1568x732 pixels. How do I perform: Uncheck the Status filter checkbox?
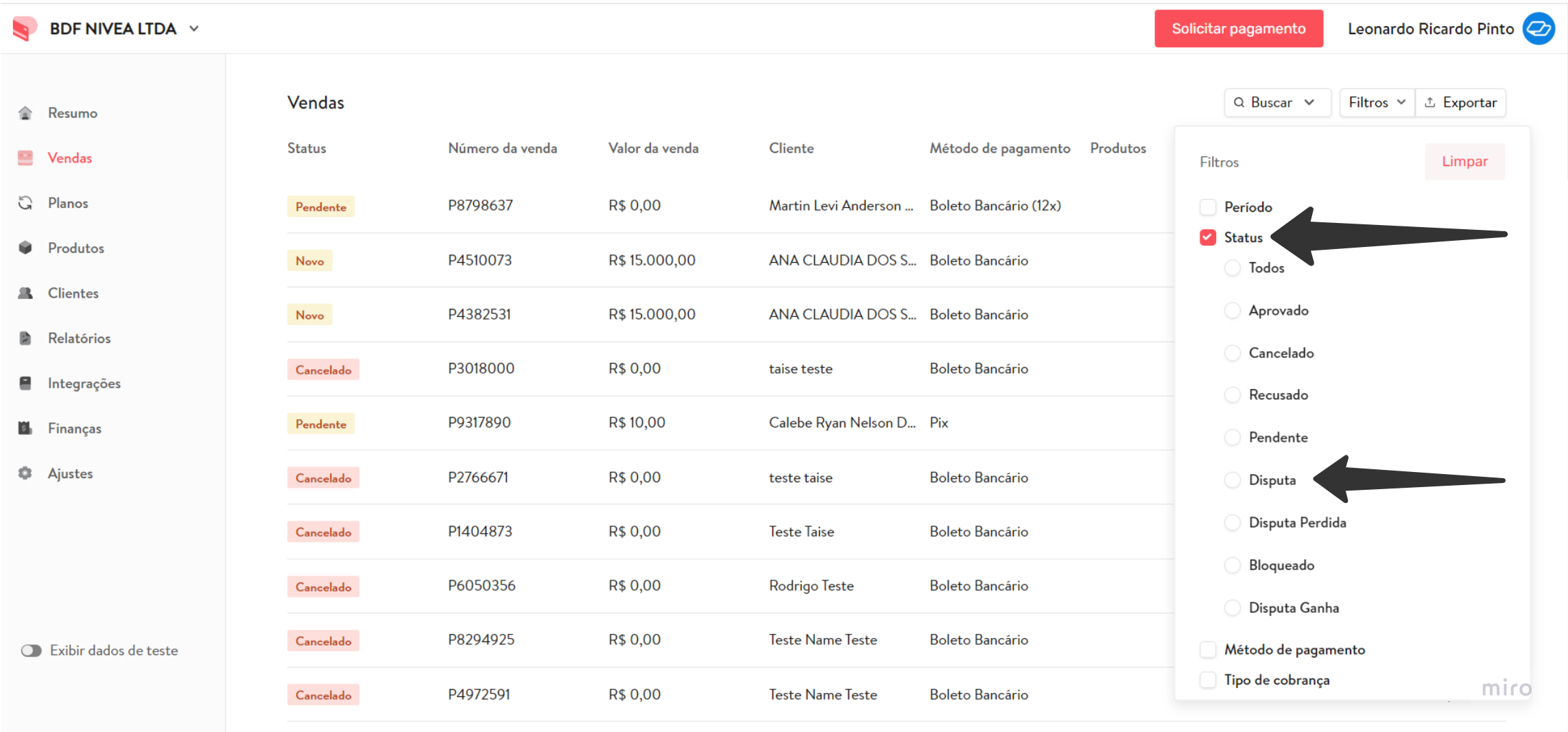[1208, 237]
